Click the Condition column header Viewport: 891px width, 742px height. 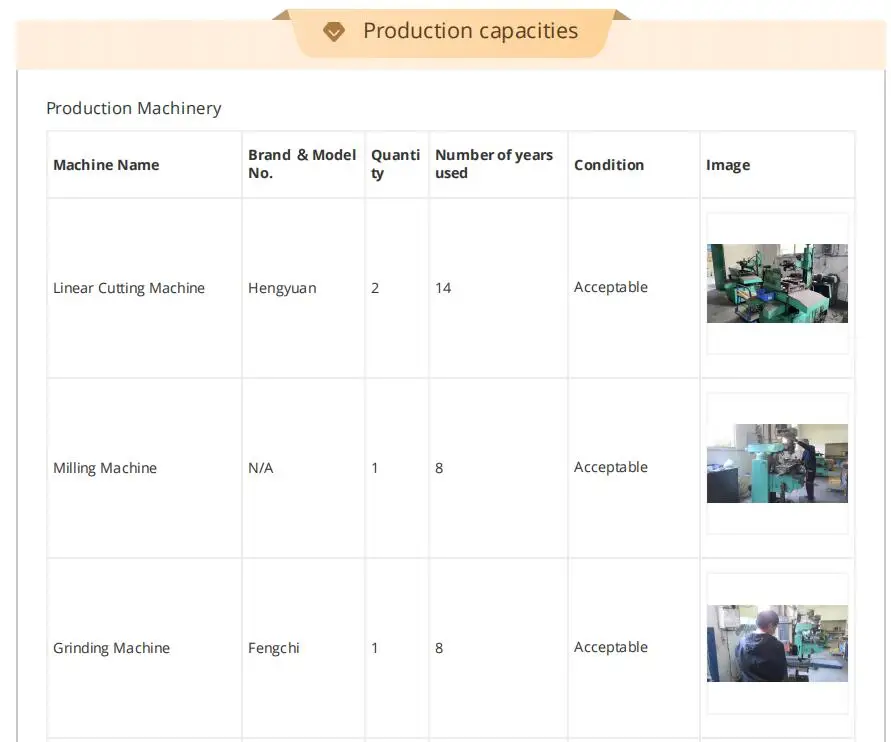coord(609,165)
